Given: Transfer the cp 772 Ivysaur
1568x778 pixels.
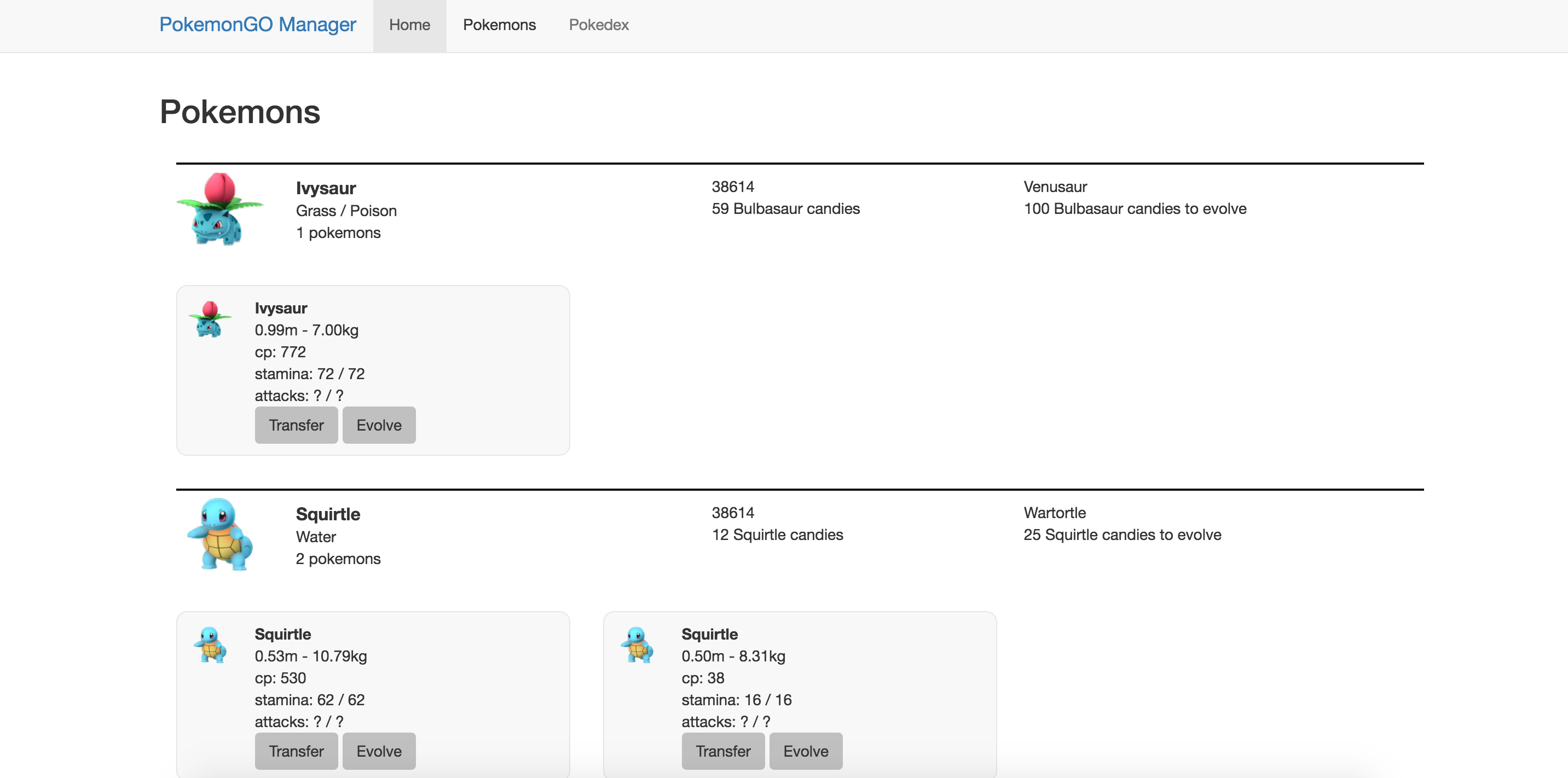Looking at the screenshot, I should [x=296, y=425].
